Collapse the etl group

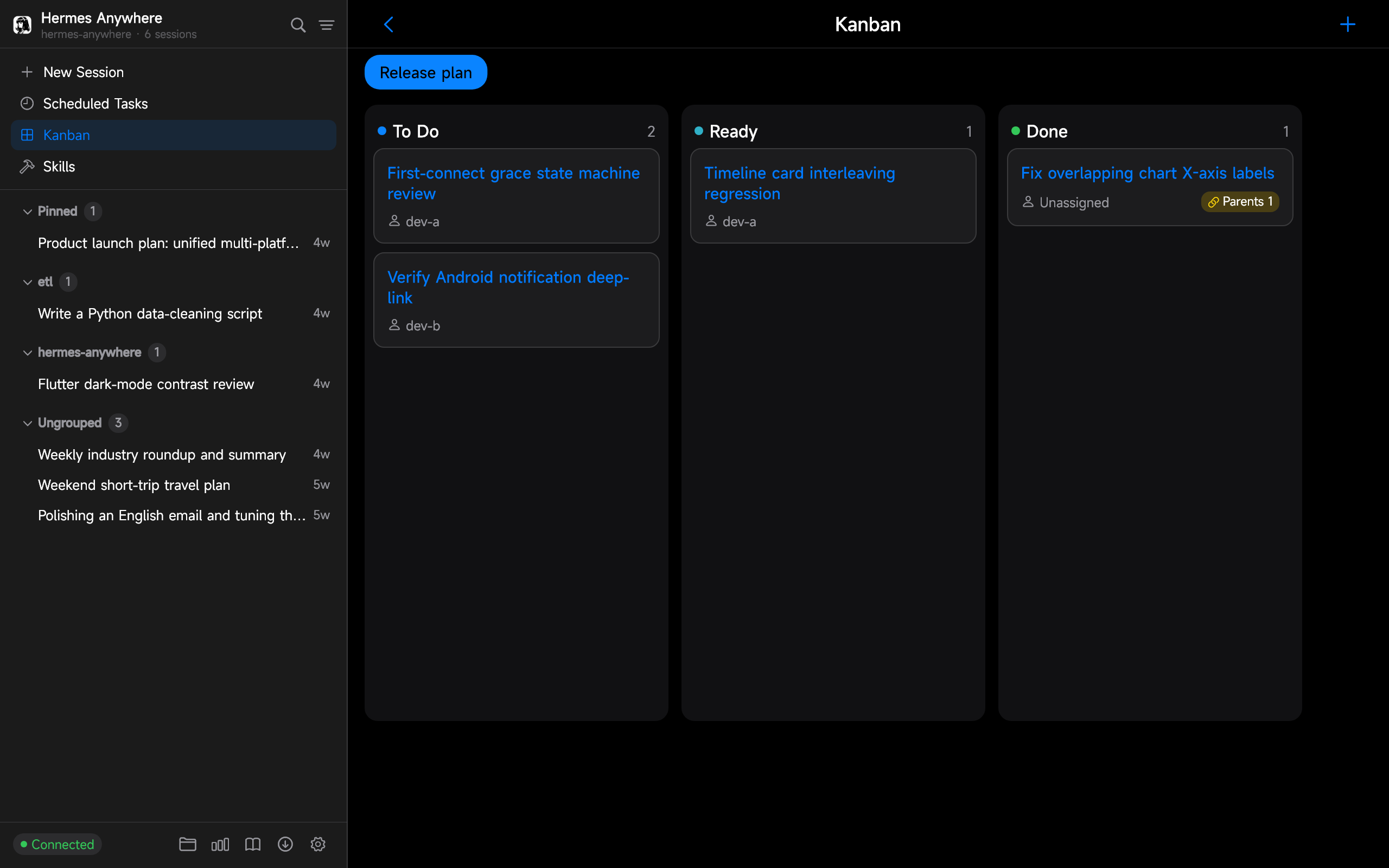tap(27, 282)
